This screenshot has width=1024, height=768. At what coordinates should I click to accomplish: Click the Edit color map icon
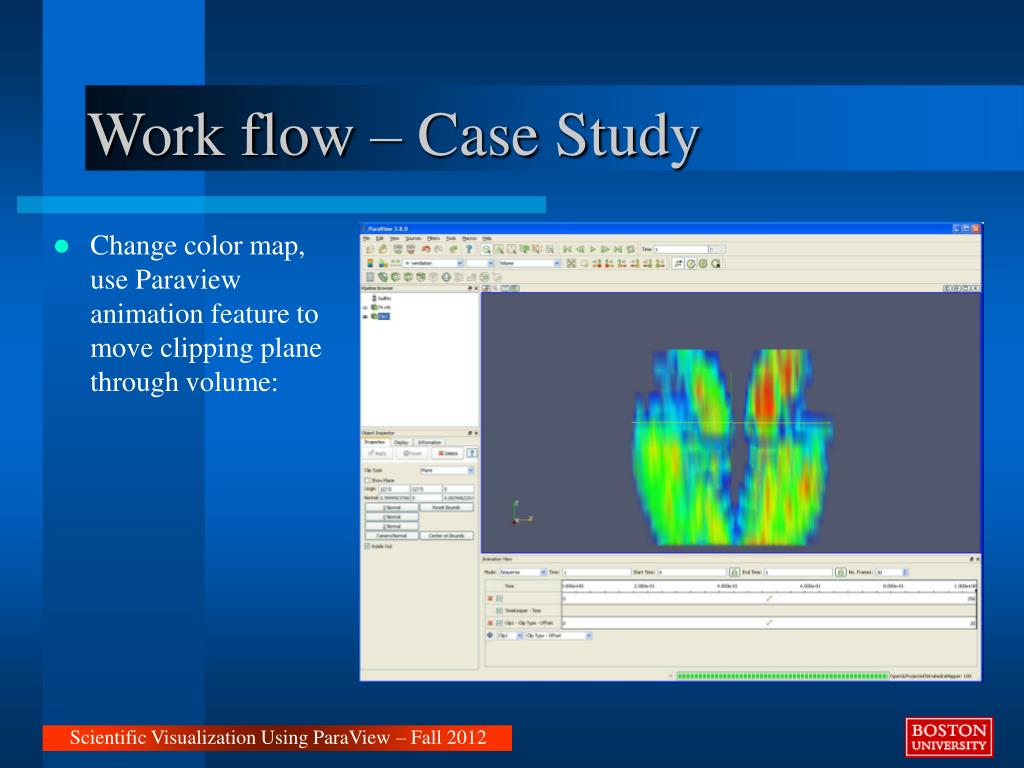[383, 264]
